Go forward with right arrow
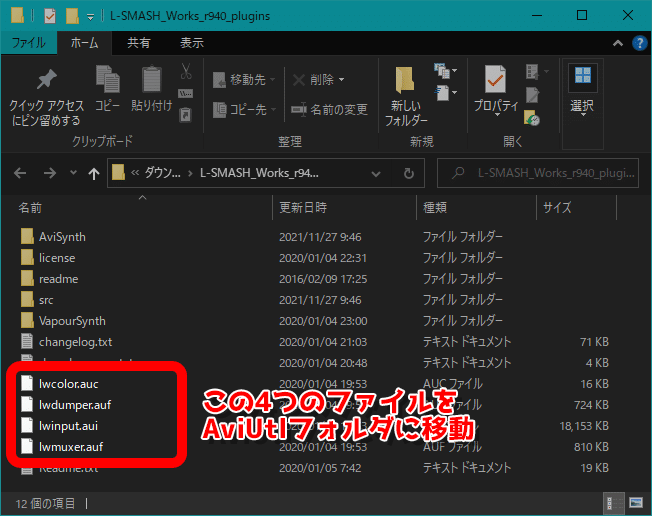 pos(50,173)
